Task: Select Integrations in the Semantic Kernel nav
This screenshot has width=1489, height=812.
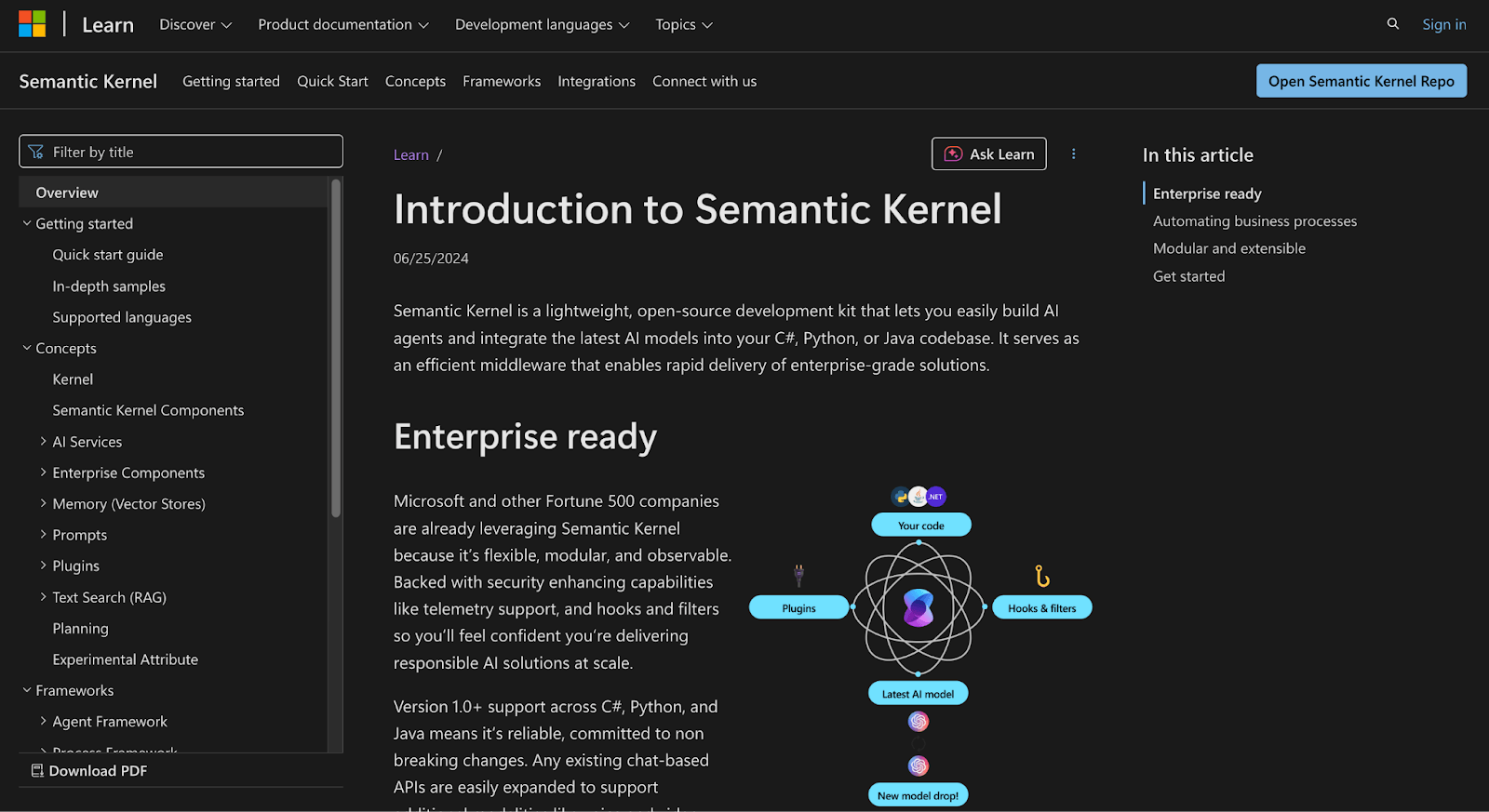Action: pos(596,82)
